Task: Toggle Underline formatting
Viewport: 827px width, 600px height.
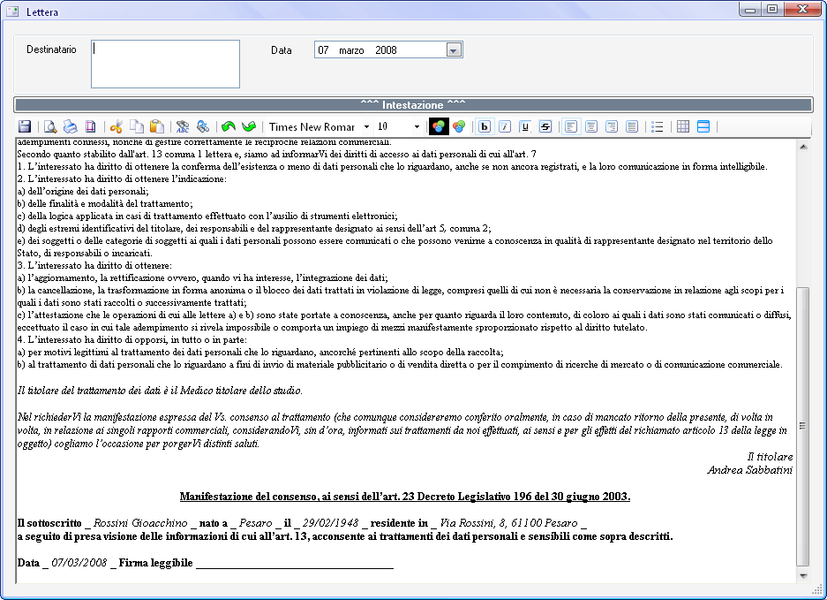Action: point(525,127)
